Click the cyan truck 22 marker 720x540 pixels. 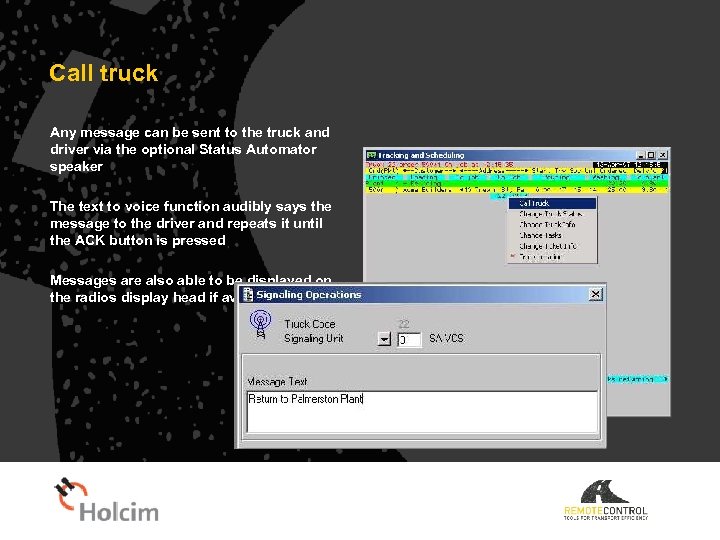point(501,196)
